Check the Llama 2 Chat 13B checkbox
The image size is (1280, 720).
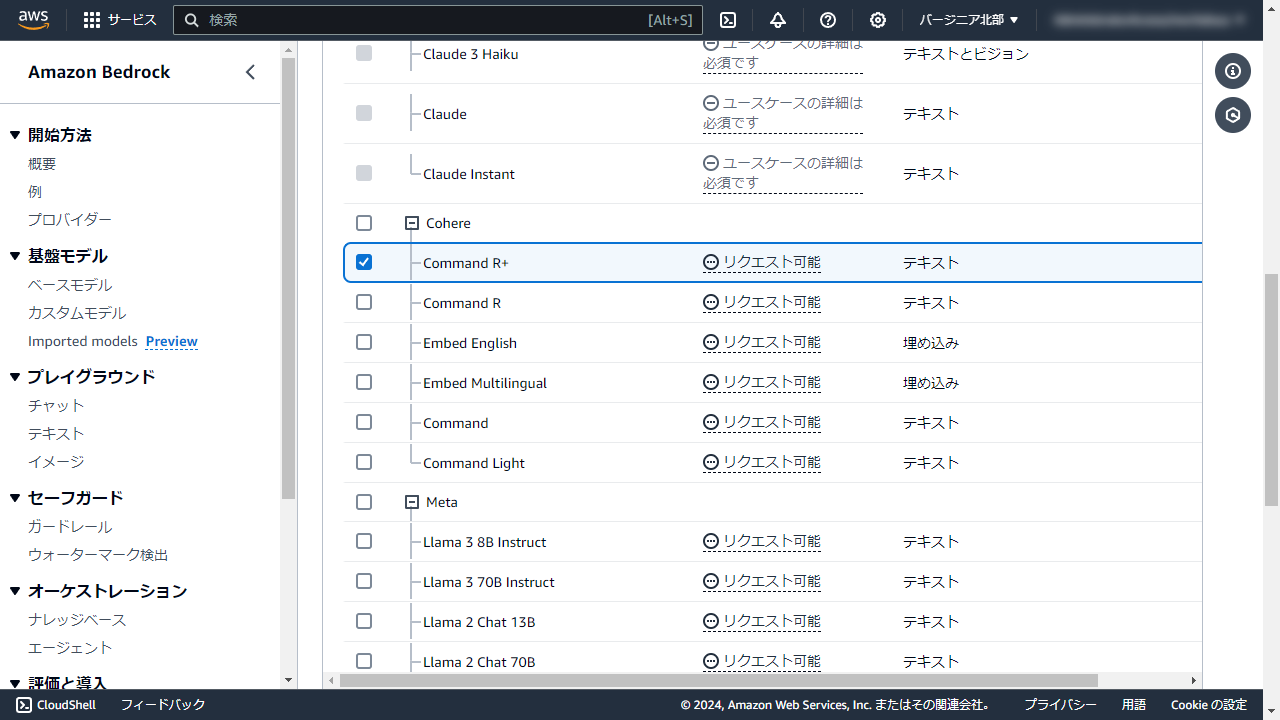[364, 621]
